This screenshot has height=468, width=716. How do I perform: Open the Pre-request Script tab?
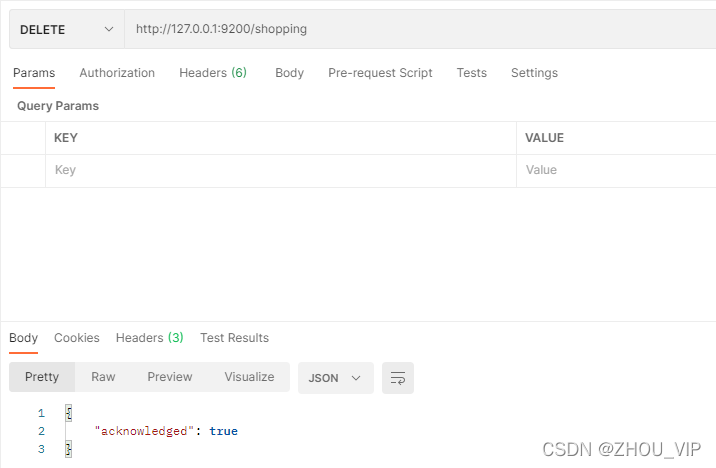point(380,73)
